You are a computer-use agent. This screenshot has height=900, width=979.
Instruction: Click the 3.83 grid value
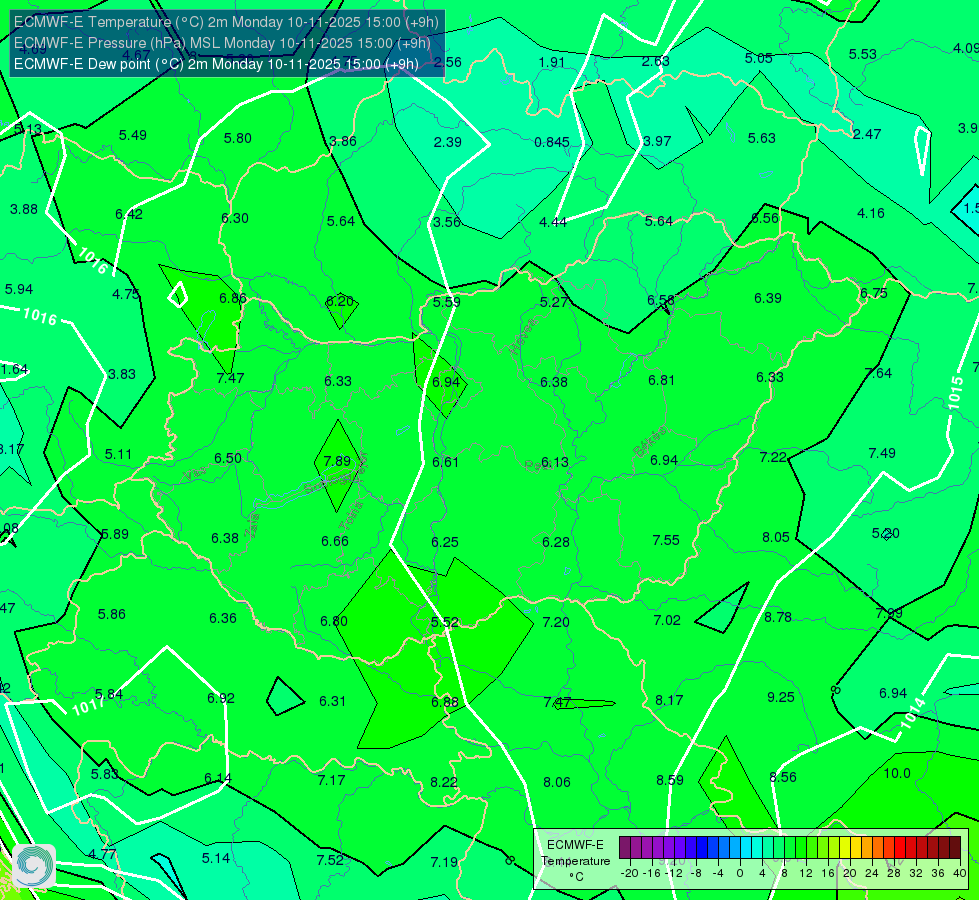(x=122, y=375)
